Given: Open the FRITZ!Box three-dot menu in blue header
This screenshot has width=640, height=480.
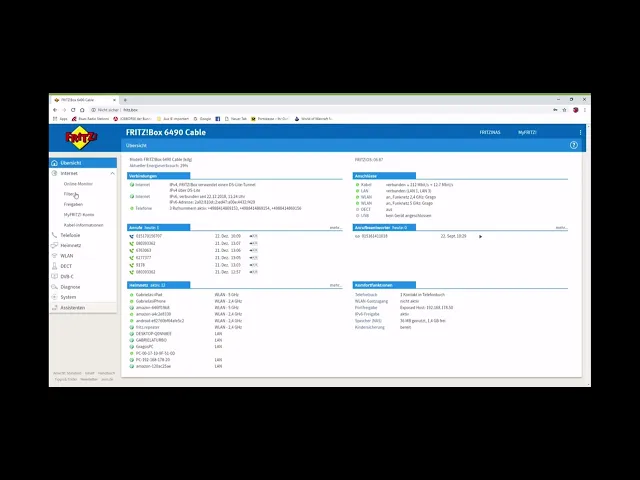Looking at the screenshot, I should [580, 132].
